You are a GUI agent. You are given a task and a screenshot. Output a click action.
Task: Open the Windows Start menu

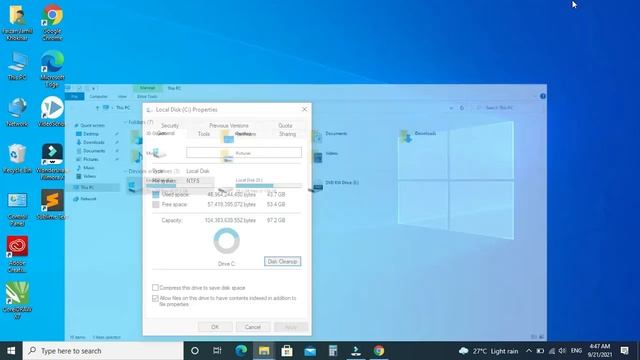click(11, 351)
